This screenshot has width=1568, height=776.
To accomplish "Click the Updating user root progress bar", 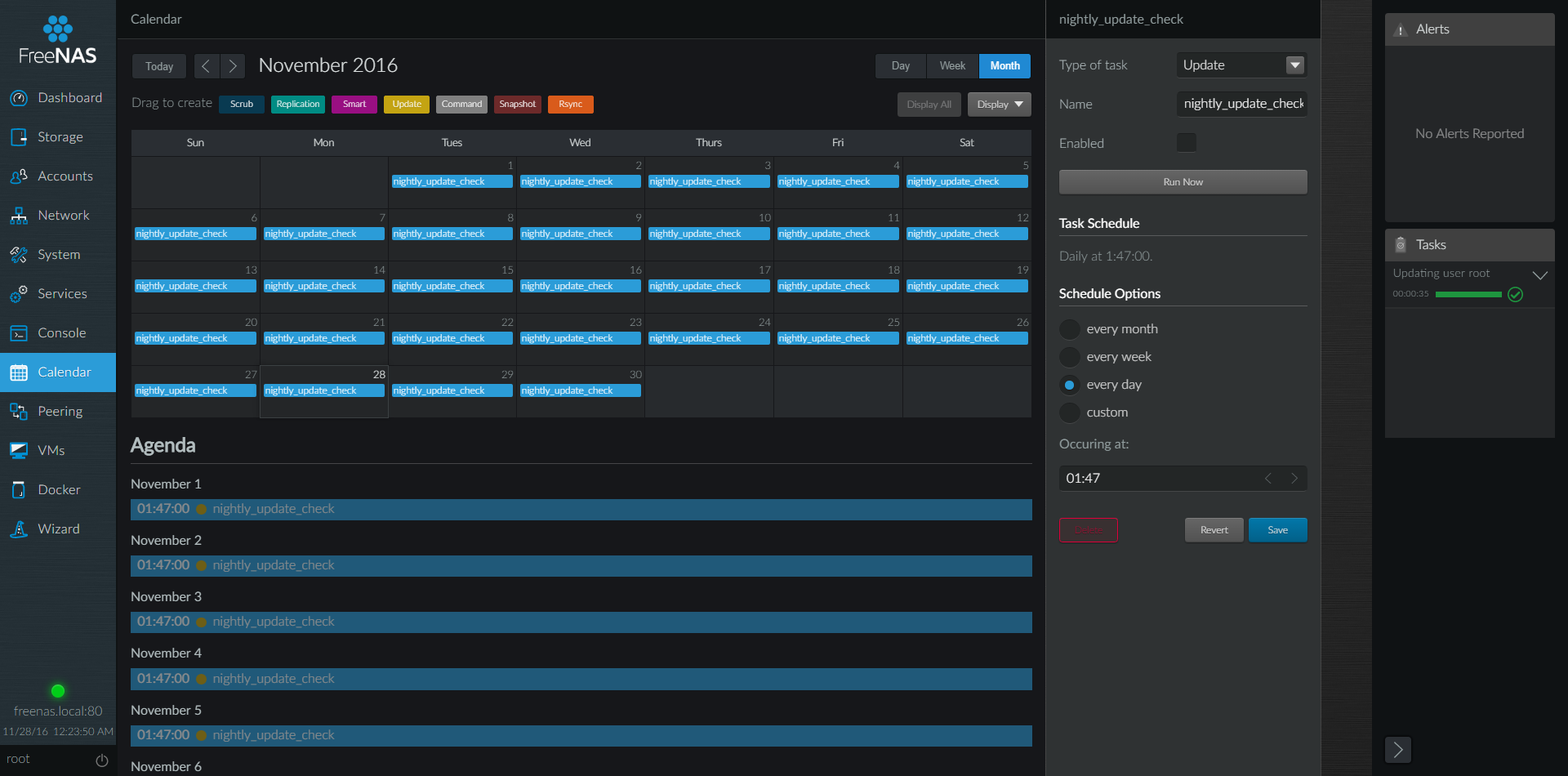I will pos(1470,294).
